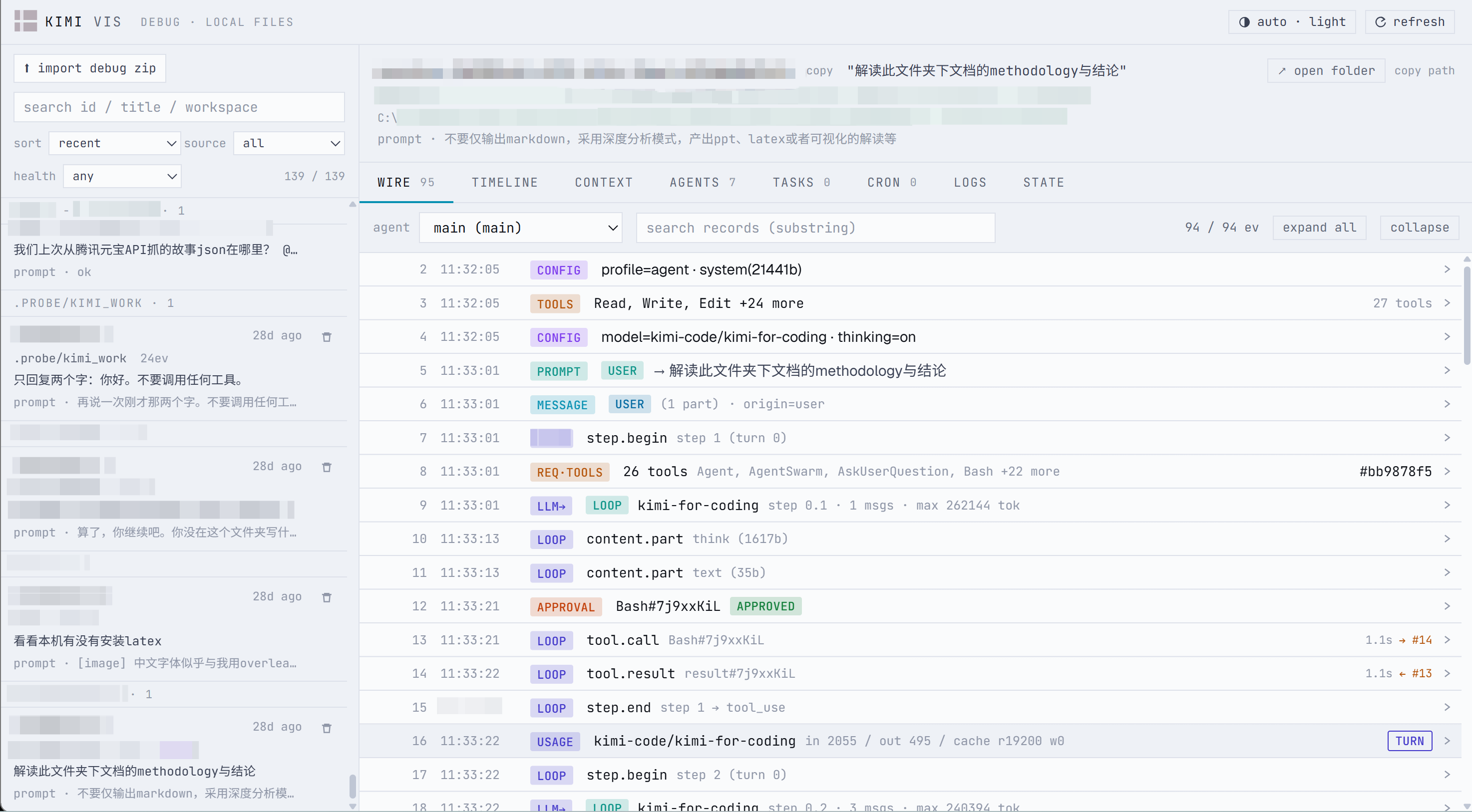
Task: Delete the .probe/kimi_work 24ev session via trash icon
Action: (327, 336)
